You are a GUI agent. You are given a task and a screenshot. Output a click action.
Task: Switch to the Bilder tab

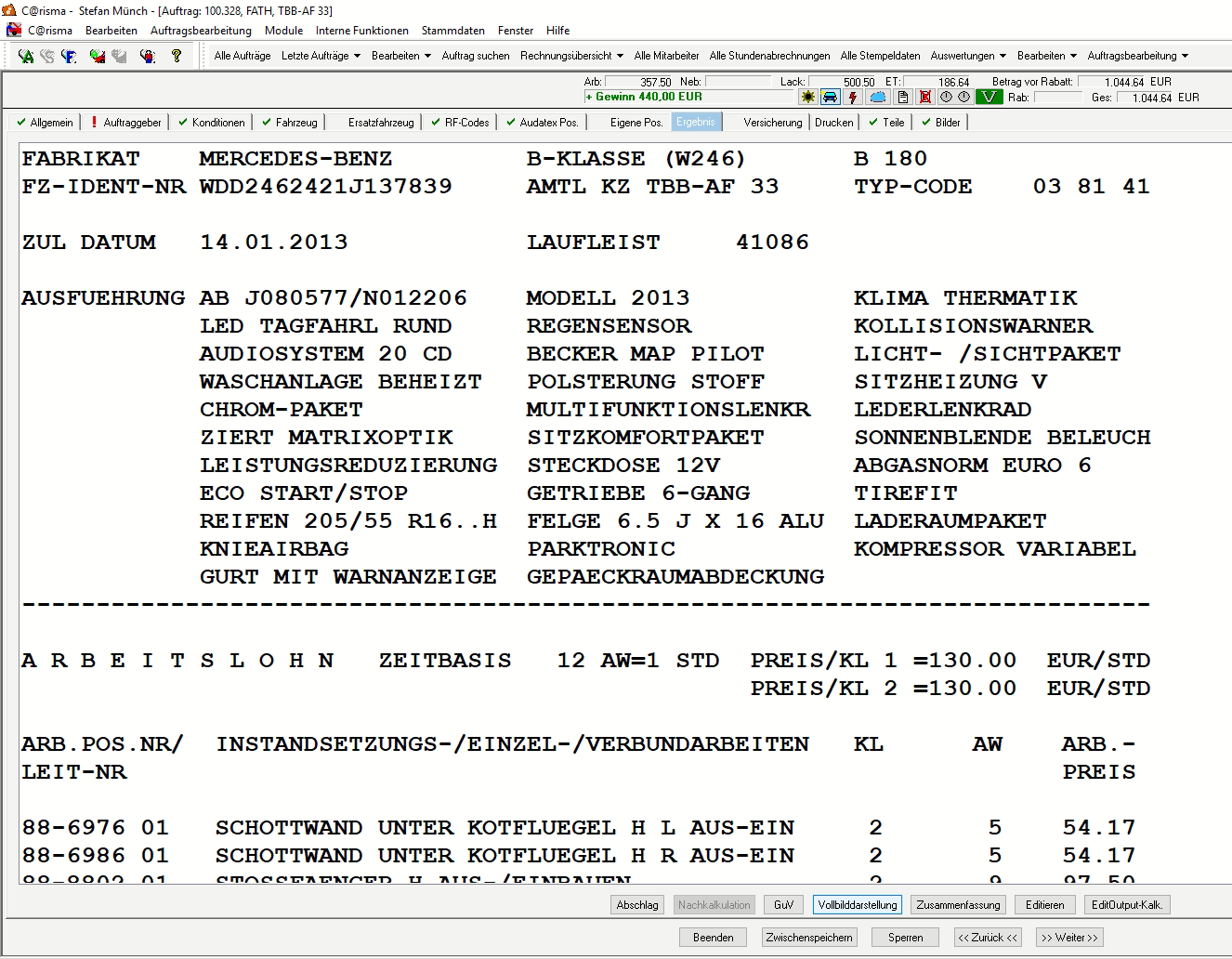941,123
